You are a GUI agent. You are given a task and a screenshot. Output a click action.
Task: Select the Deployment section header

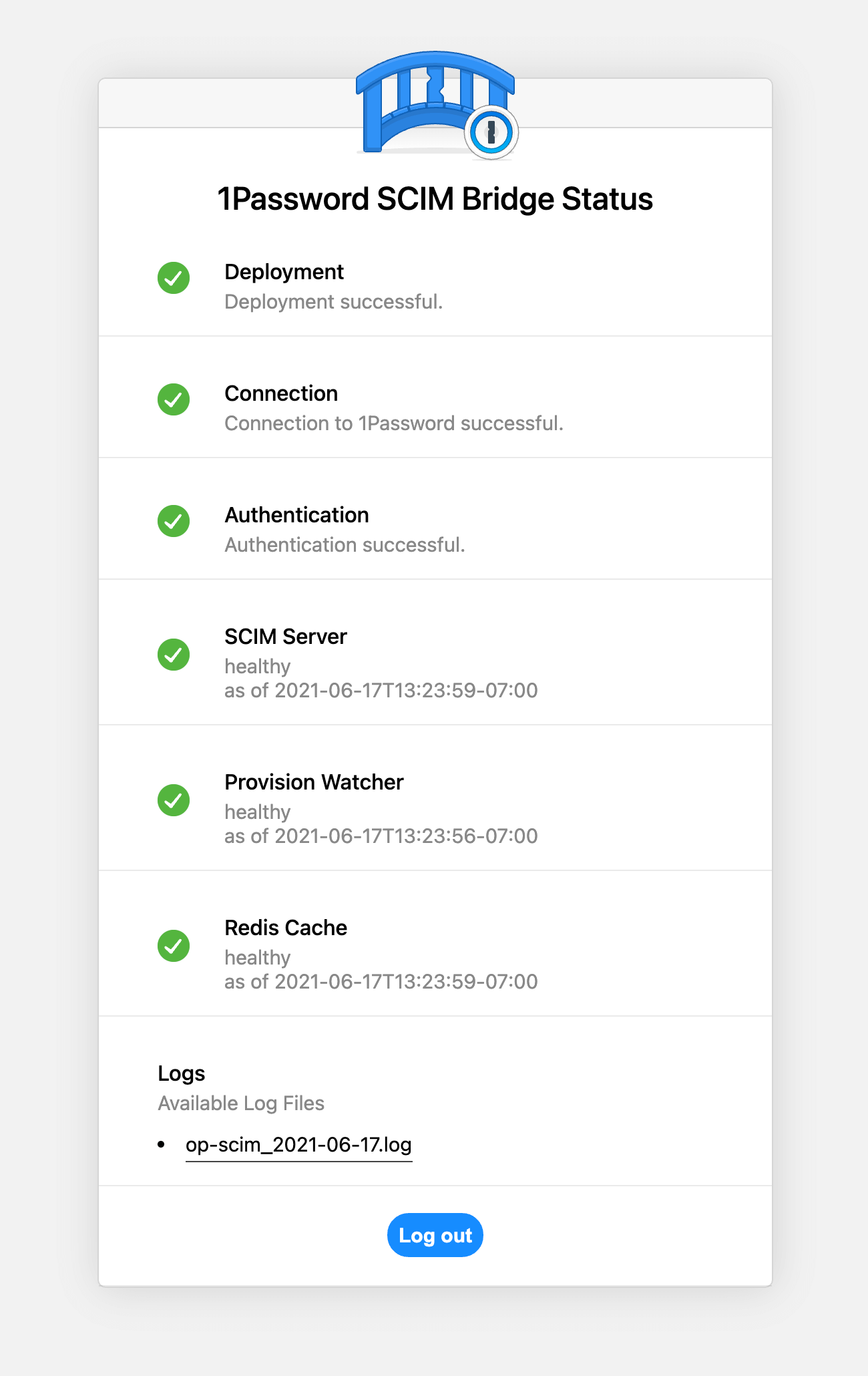[x=284, y=271]
